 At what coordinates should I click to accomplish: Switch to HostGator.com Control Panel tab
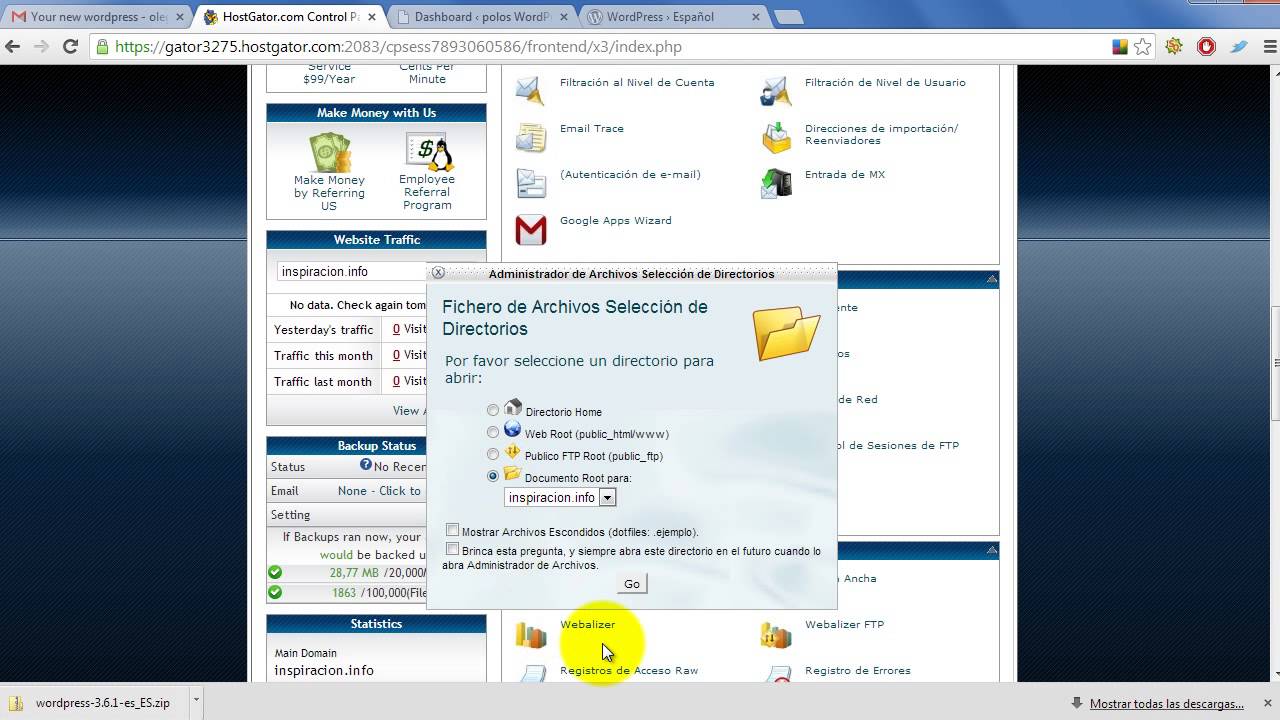click(289, 16)
